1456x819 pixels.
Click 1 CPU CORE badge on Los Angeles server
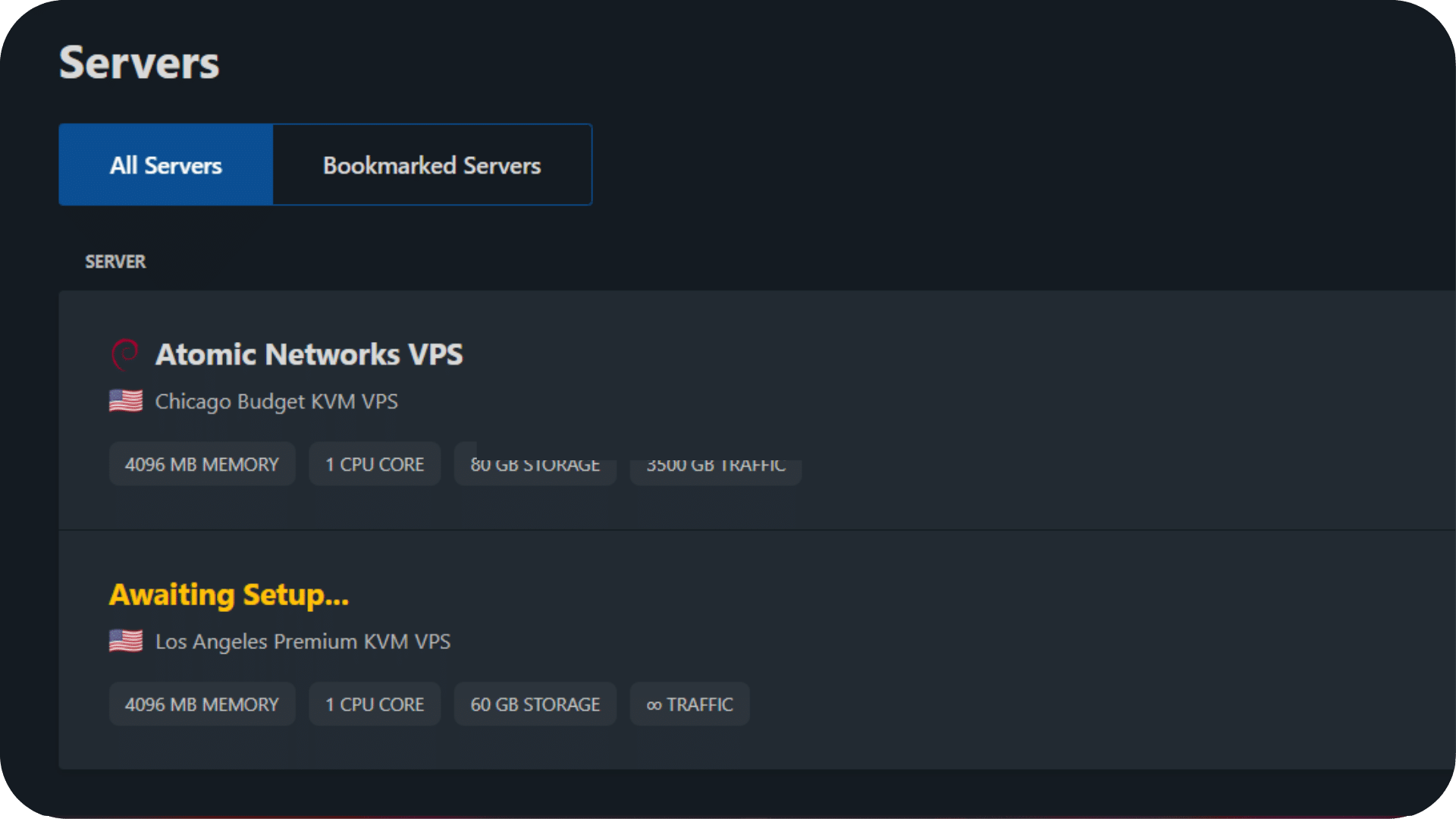375,704
